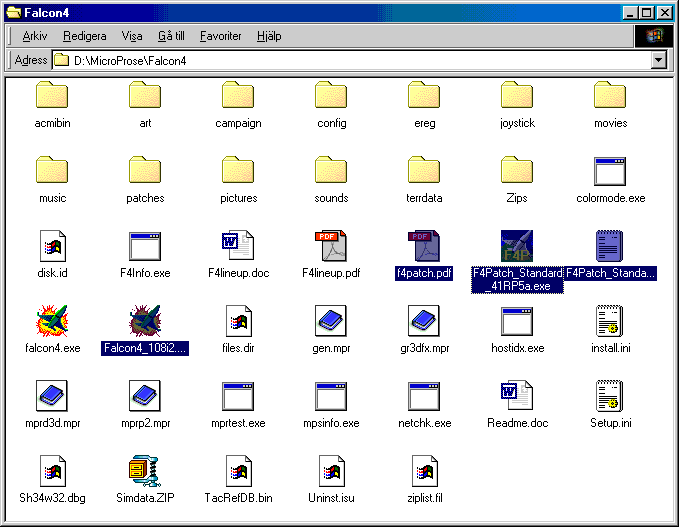Select mprtest.exe program icon
Image resolution: width=679 pixels, height=527 pixels.
click(238, 396)
